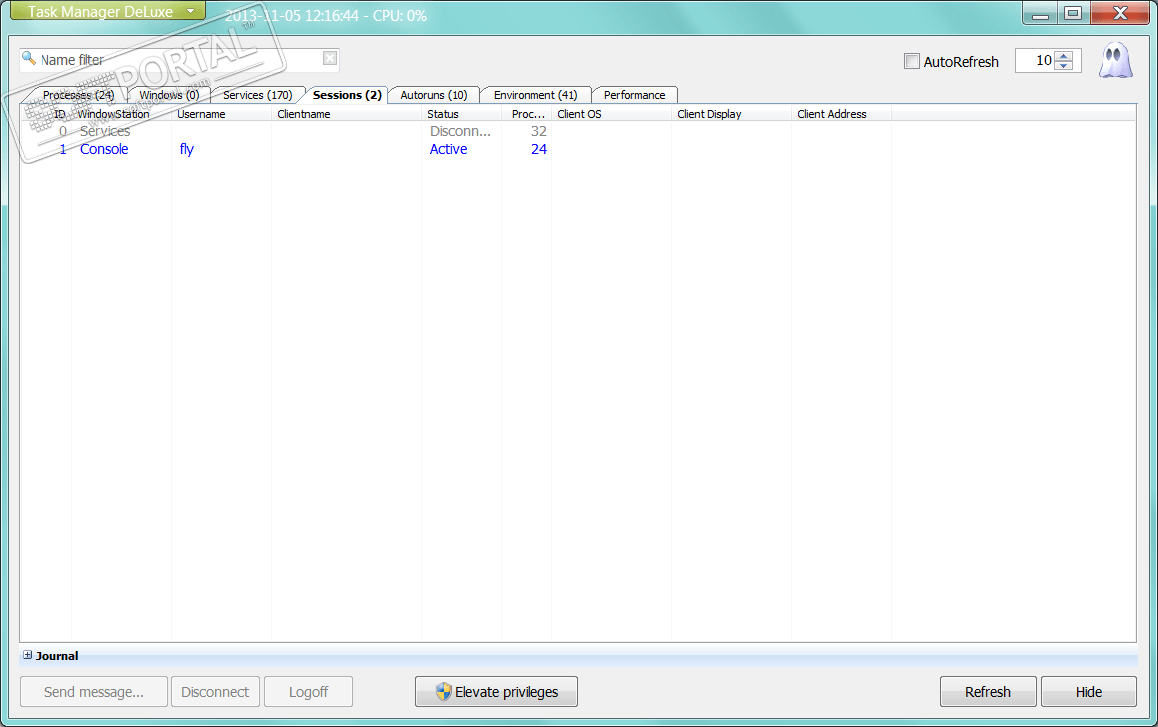Sort by the Clientname column header
Screen dimensions: 1158x727
point(346,114)
